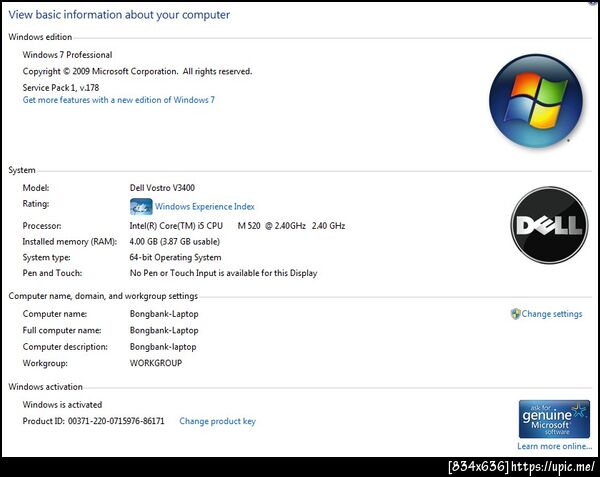600x477 pixels.
Task: Click the Computer description label
Action: [x=65, y=347]
